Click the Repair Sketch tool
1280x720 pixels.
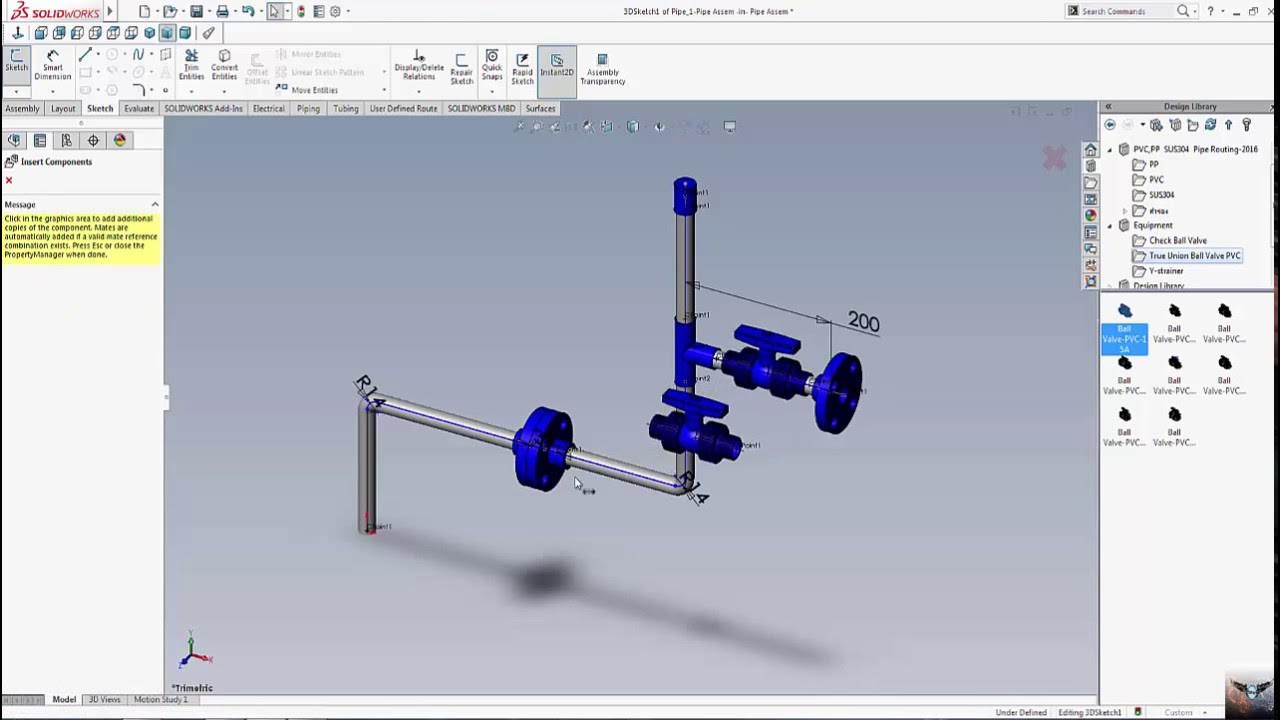pos(461,68)
